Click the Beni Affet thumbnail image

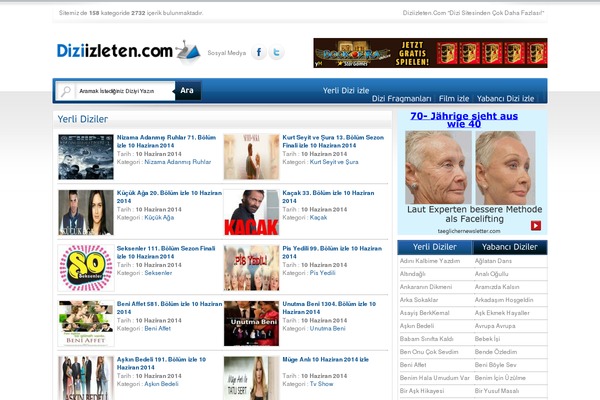tap(86, 323)
